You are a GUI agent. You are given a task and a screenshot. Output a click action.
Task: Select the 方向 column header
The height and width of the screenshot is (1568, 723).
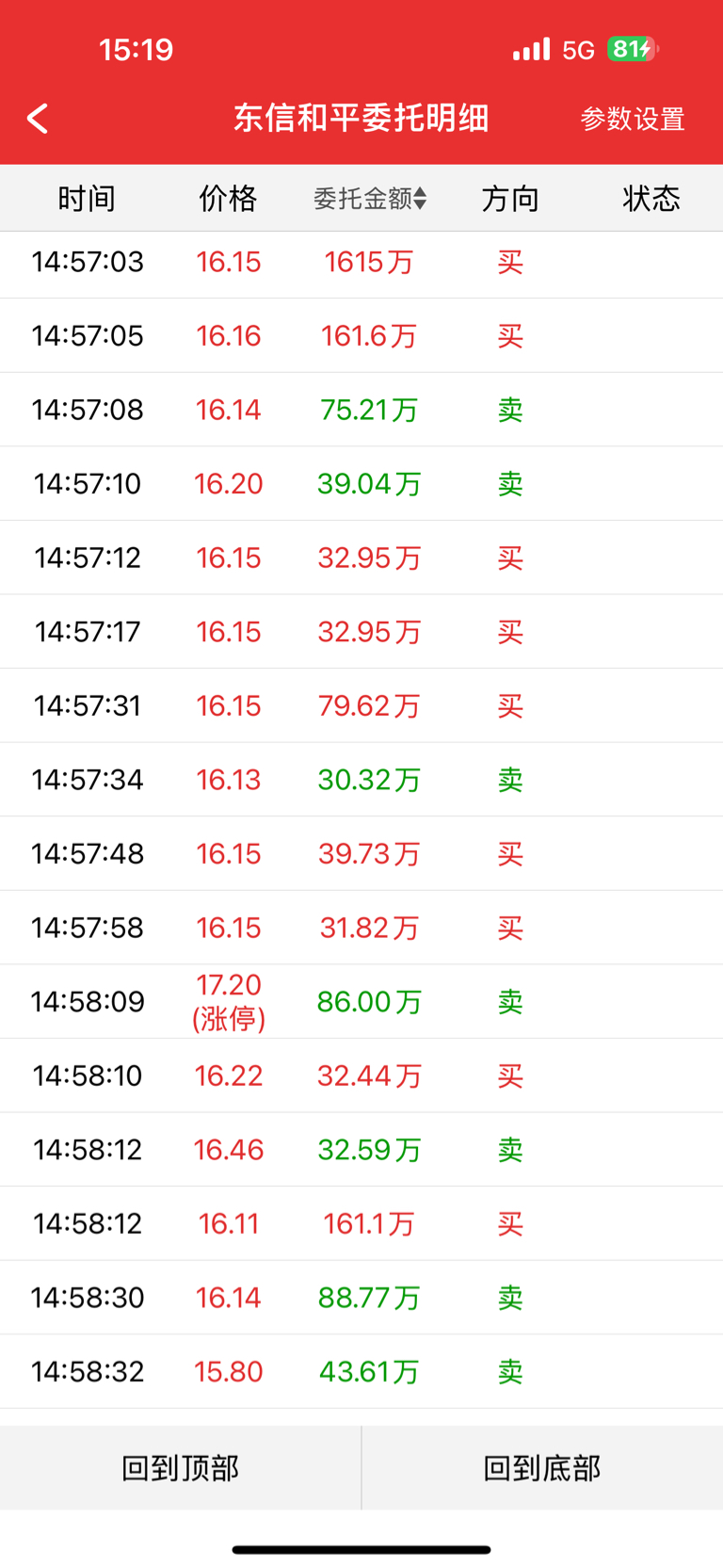coord(510,198)
